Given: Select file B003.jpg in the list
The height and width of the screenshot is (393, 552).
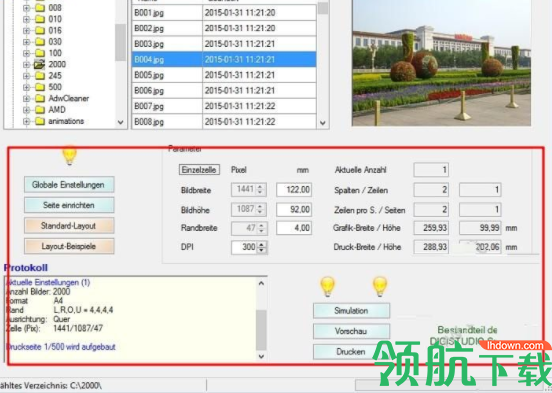Looking at the screenshot, I should (167, 44).
